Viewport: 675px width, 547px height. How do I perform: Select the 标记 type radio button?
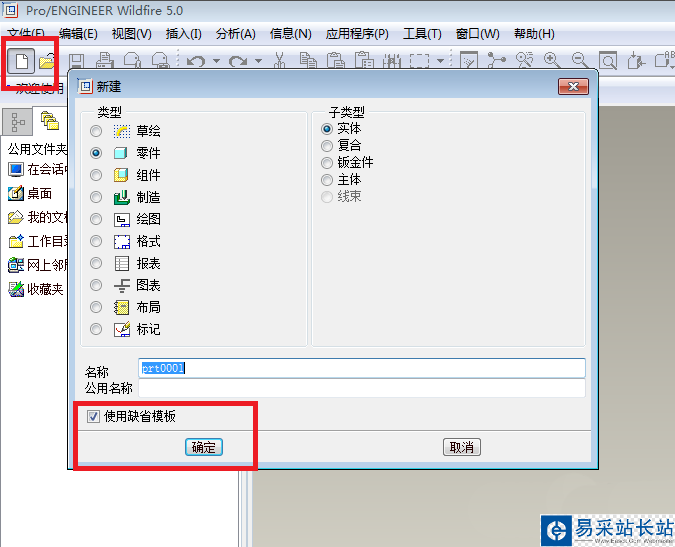click(x=96, y=329)
